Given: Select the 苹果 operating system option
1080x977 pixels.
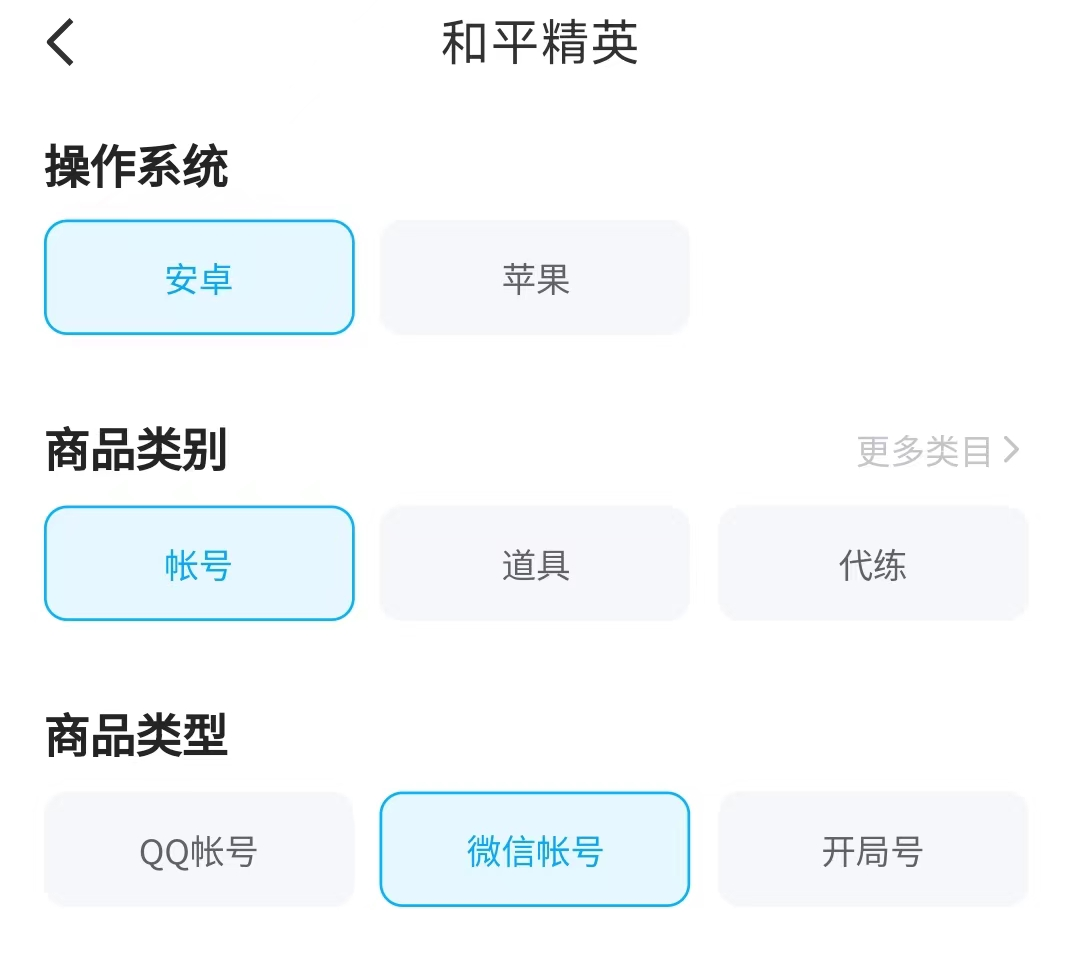Looking at the screenshot, I should click(534, 278).
